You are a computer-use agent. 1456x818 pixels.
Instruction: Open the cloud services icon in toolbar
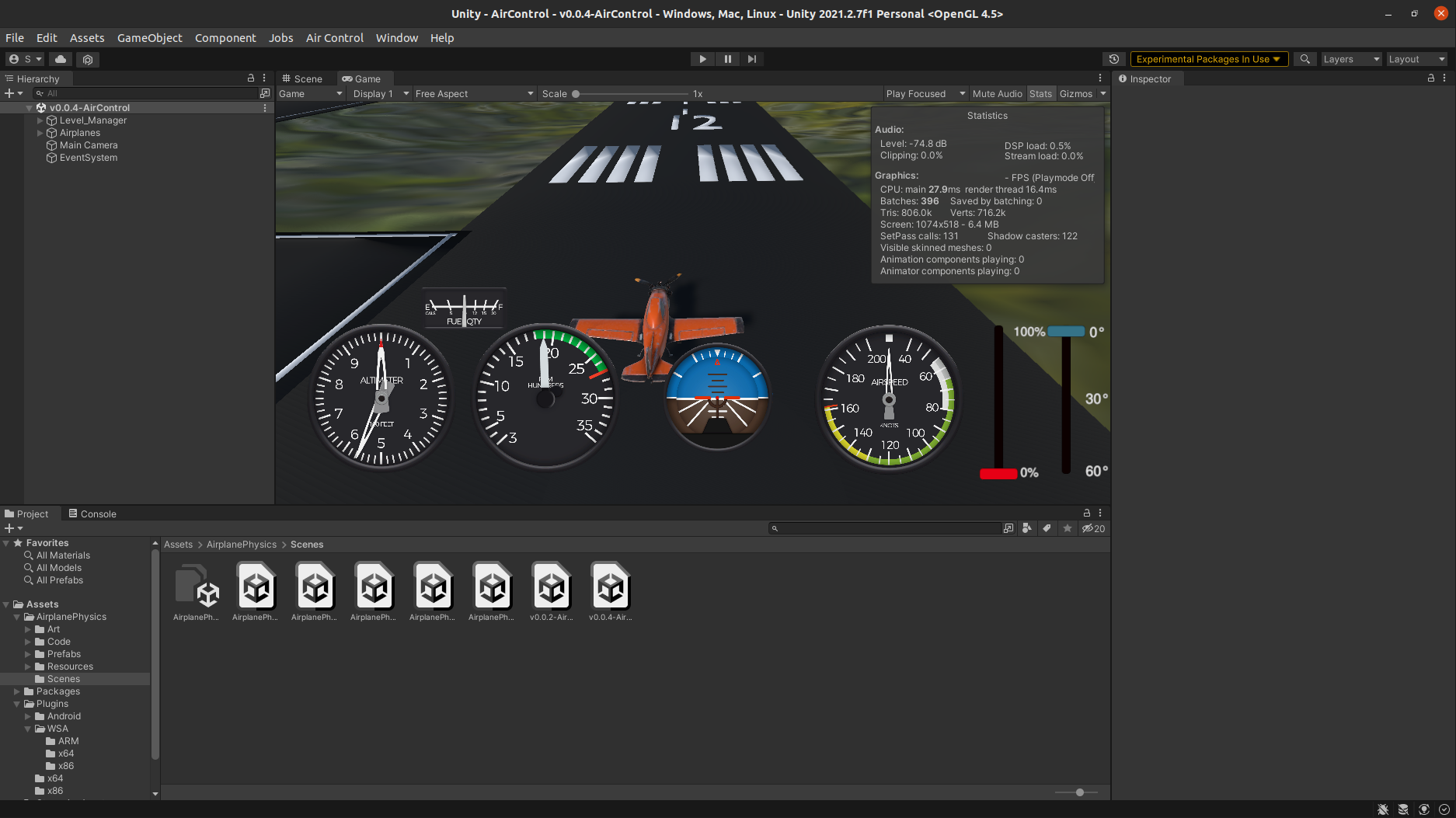click(x=61, y=59)
